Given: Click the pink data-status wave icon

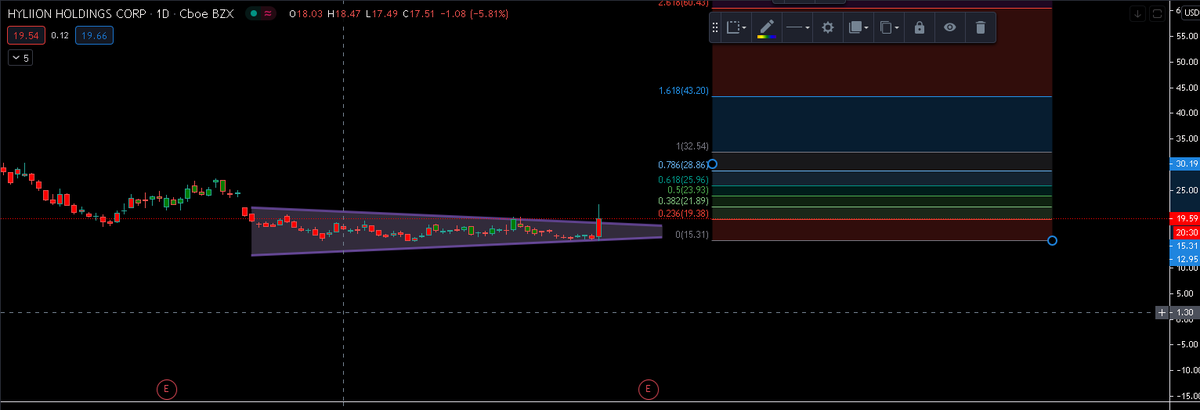Looking at the screenshot, I should tap(269, 14).
